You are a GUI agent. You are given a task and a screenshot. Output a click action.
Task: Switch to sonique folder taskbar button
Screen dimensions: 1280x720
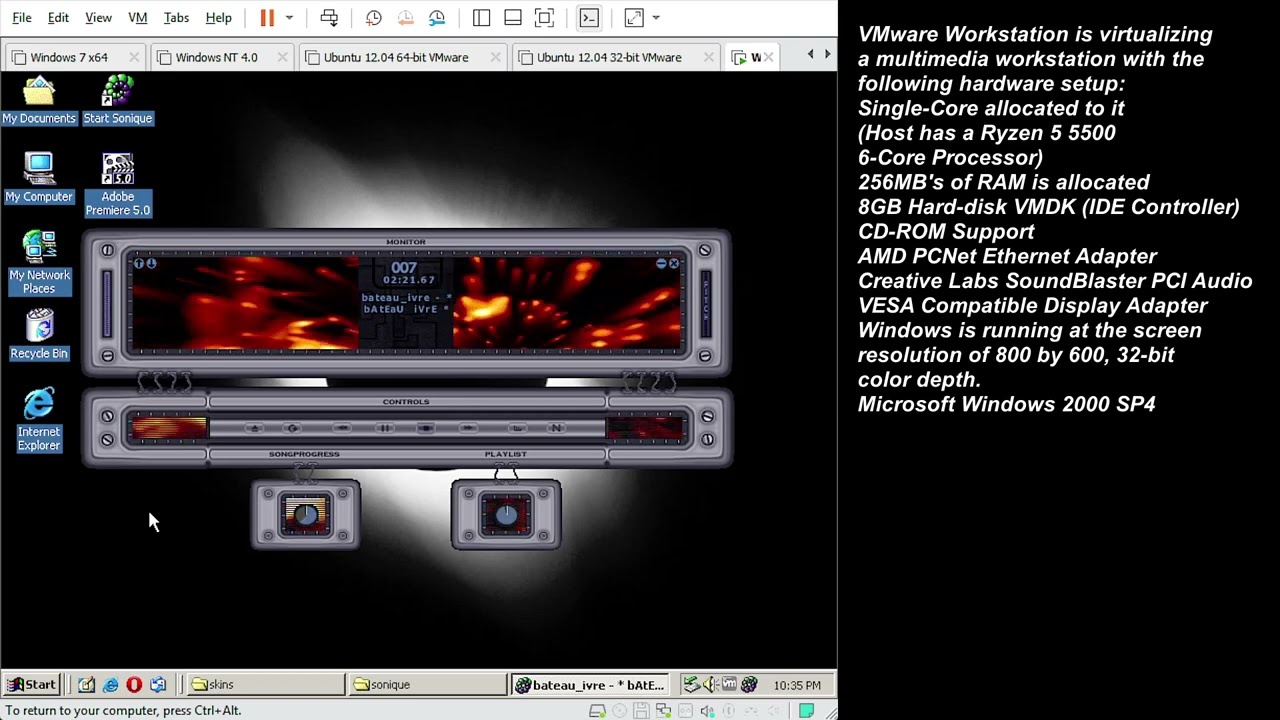[428, 685]
